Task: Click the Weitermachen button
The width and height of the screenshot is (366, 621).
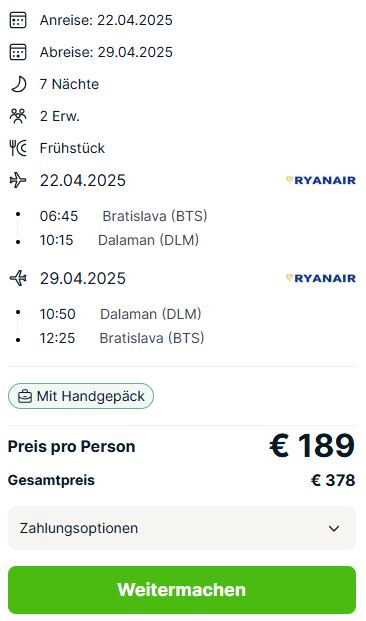Action: [x=182, y=590]
